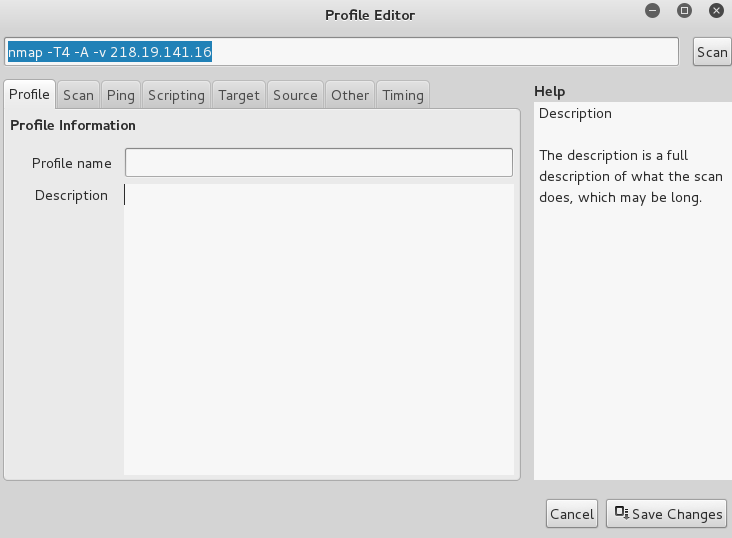Open the Target tab
732x538 pixels.
(239, 95)
